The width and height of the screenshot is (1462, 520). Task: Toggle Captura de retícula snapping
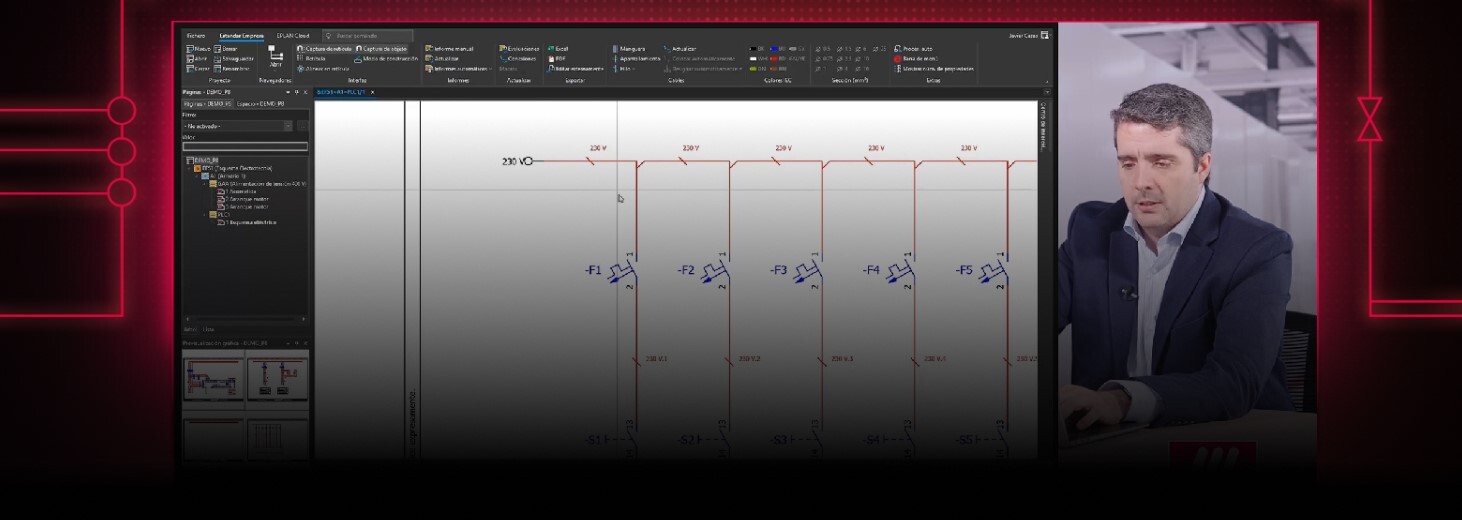(300, 49)
